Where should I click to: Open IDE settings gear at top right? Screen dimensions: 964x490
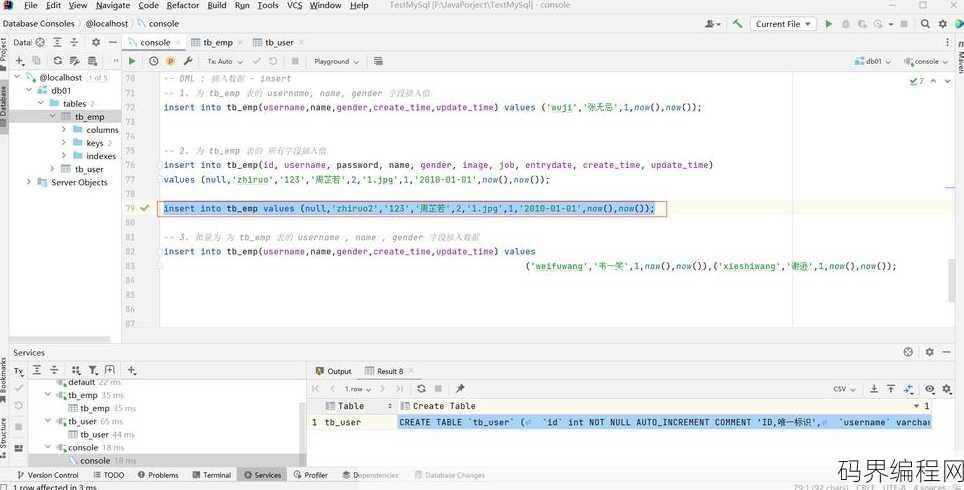pyautogui.click(x=942, y=24)
